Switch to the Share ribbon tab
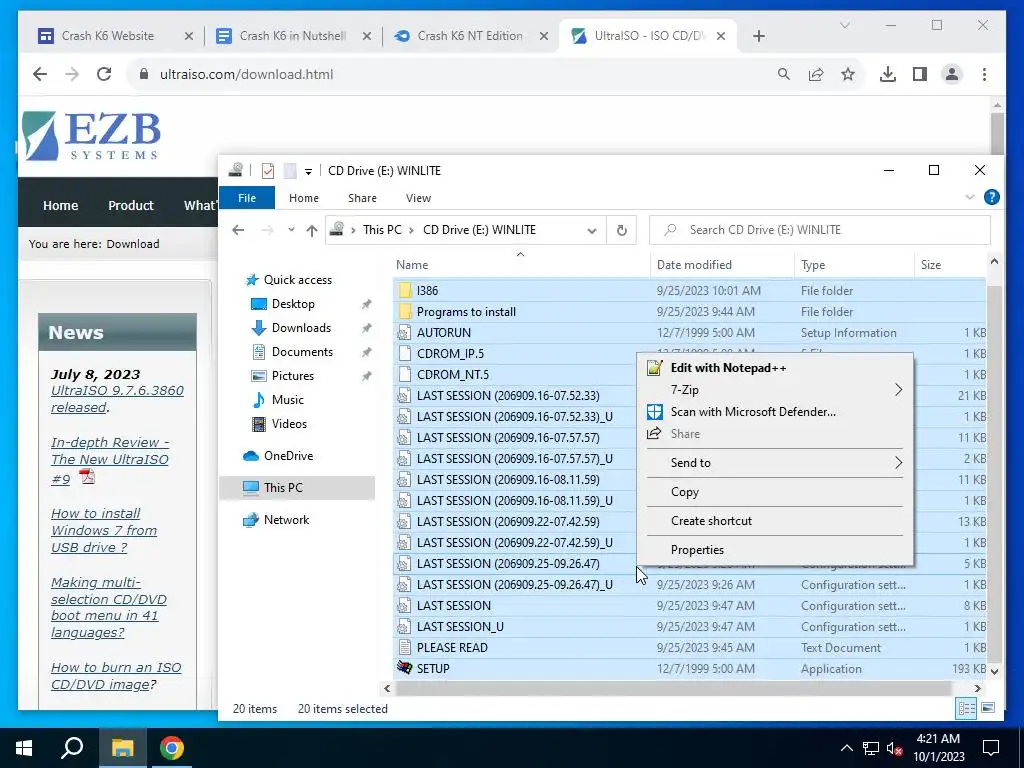Image resolution: width=1024 pixels, height=768 pixels. (362, 198)
